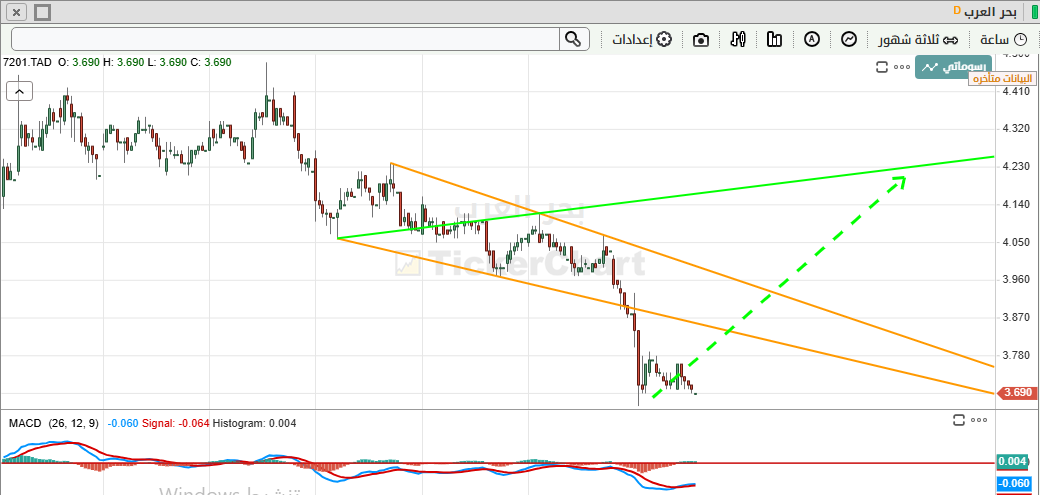Click the symbol search input field

click(x=285, y=39)
